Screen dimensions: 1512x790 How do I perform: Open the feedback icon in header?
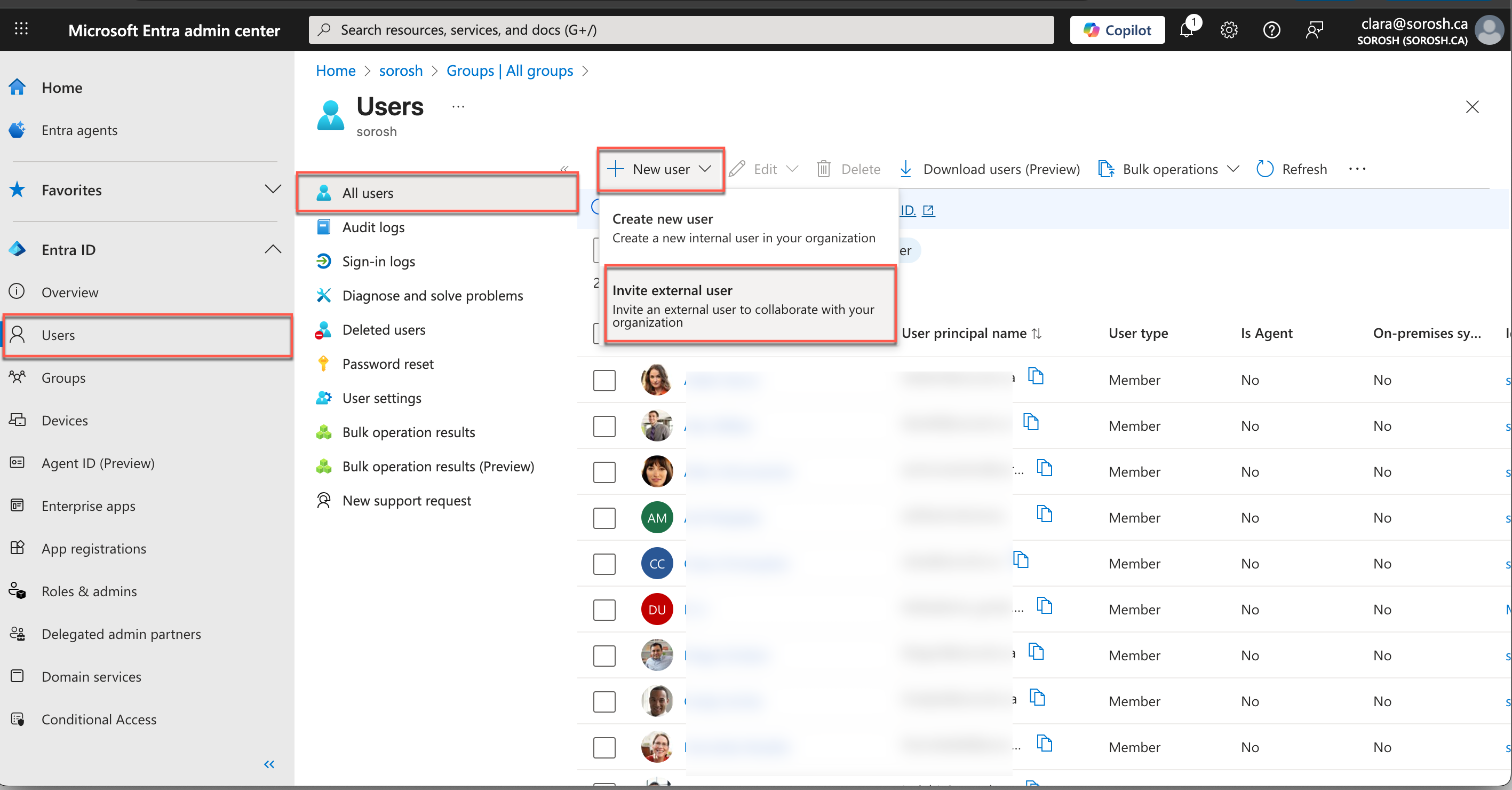pos(1314,30)
